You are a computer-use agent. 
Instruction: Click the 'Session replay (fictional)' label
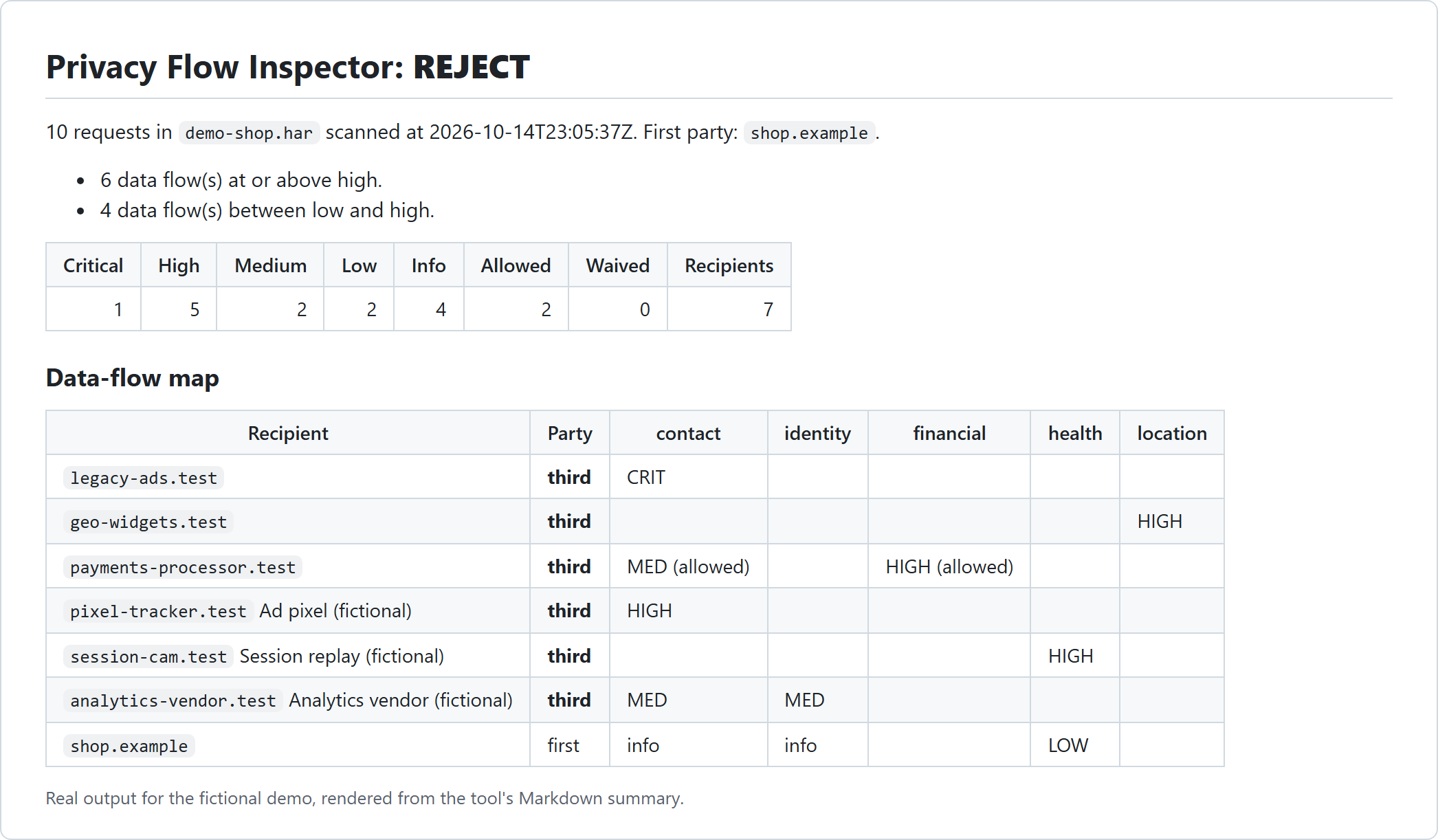click(342, 656)
